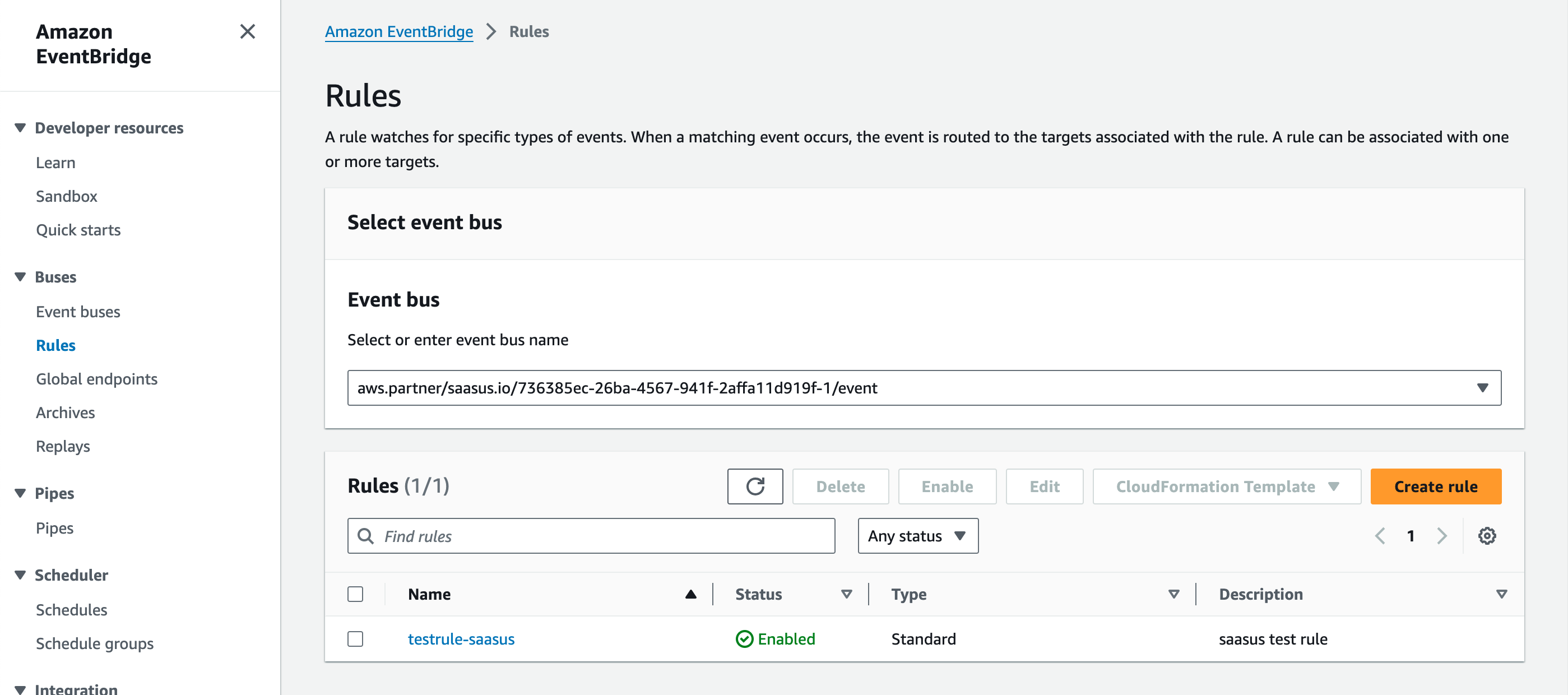
Task: Go to Event buses page
Action: (x=78, y=312)
